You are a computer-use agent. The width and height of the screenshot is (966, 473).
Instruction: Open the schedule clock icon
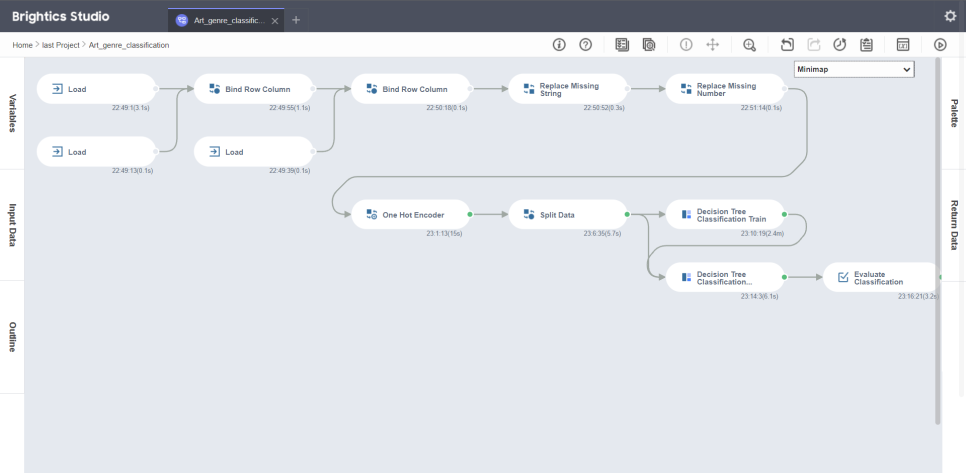click(x=840, y=45)
